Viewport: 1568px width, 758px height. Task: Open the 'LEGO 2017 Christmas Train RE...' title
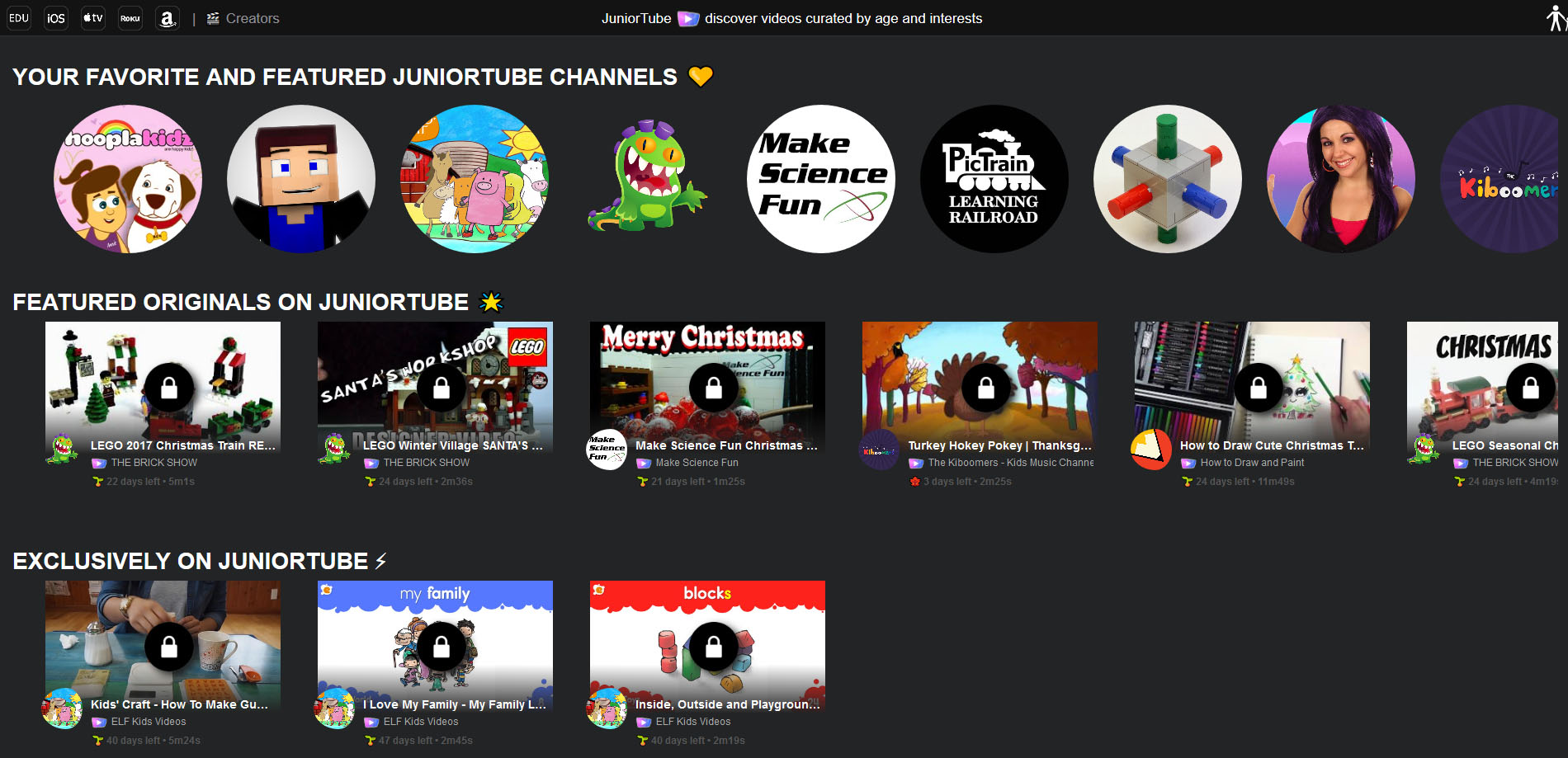(183, 445)
